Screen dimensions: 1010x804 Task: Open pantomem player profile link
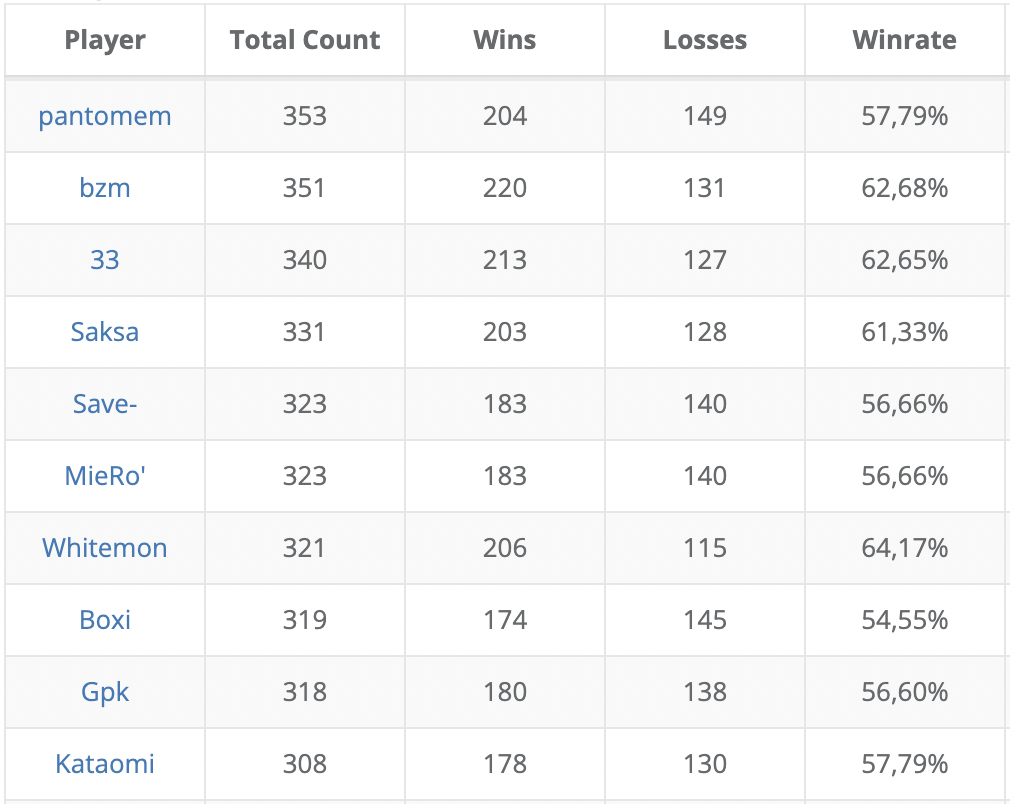105,116
